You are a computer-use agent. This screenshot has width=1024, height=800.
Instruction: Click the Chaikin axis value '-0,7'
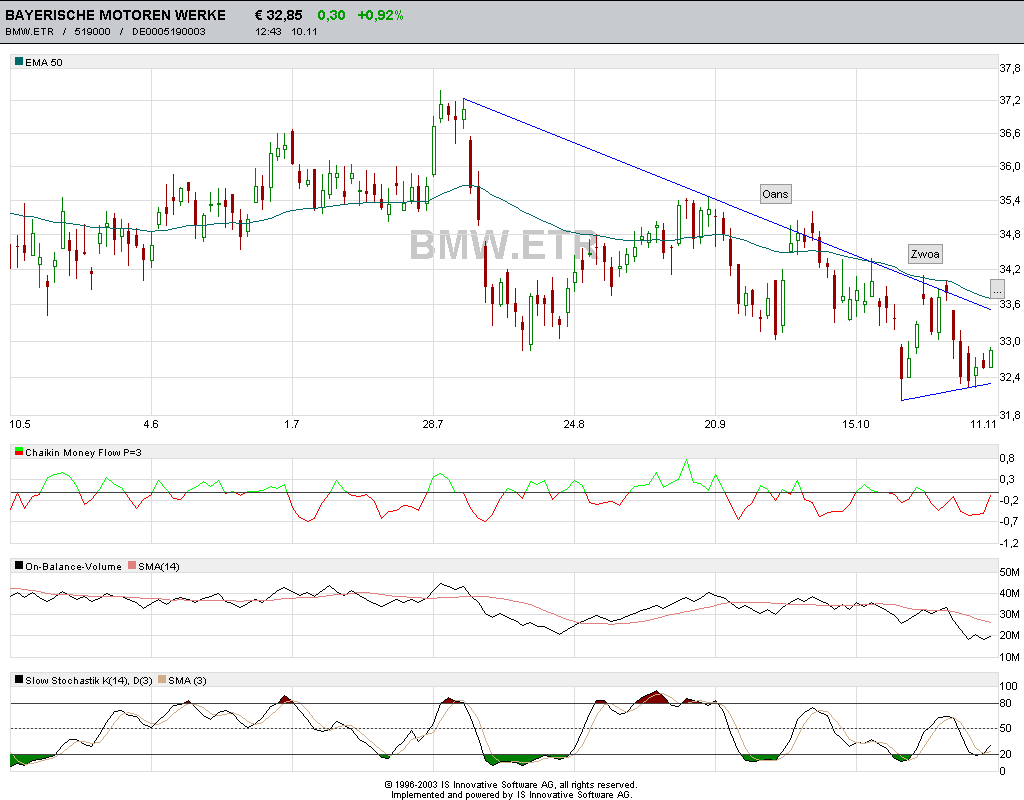pos(1009,521)
